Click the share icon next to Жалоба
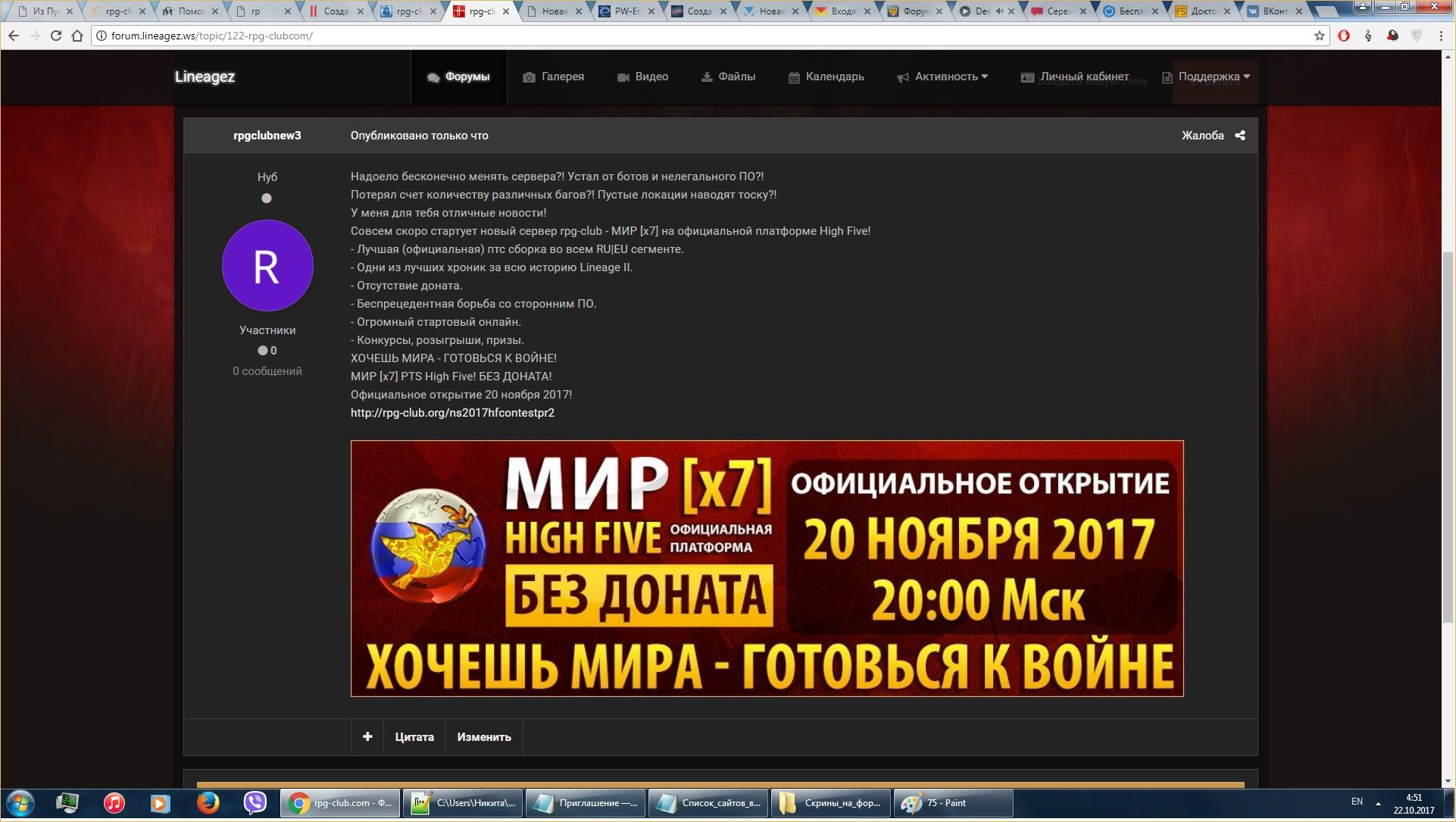This screenshot has width=1456, height=822. click(x=1240, y=136)
